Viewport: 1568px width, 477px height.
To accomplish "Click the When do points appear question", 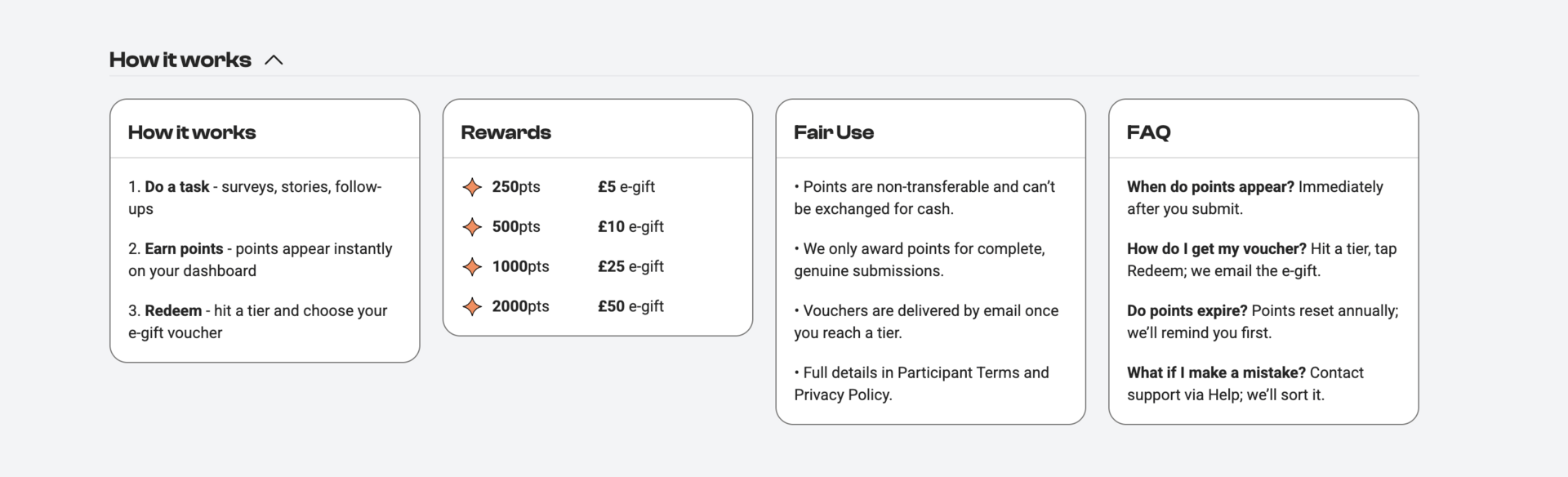I will [1210, 187].
